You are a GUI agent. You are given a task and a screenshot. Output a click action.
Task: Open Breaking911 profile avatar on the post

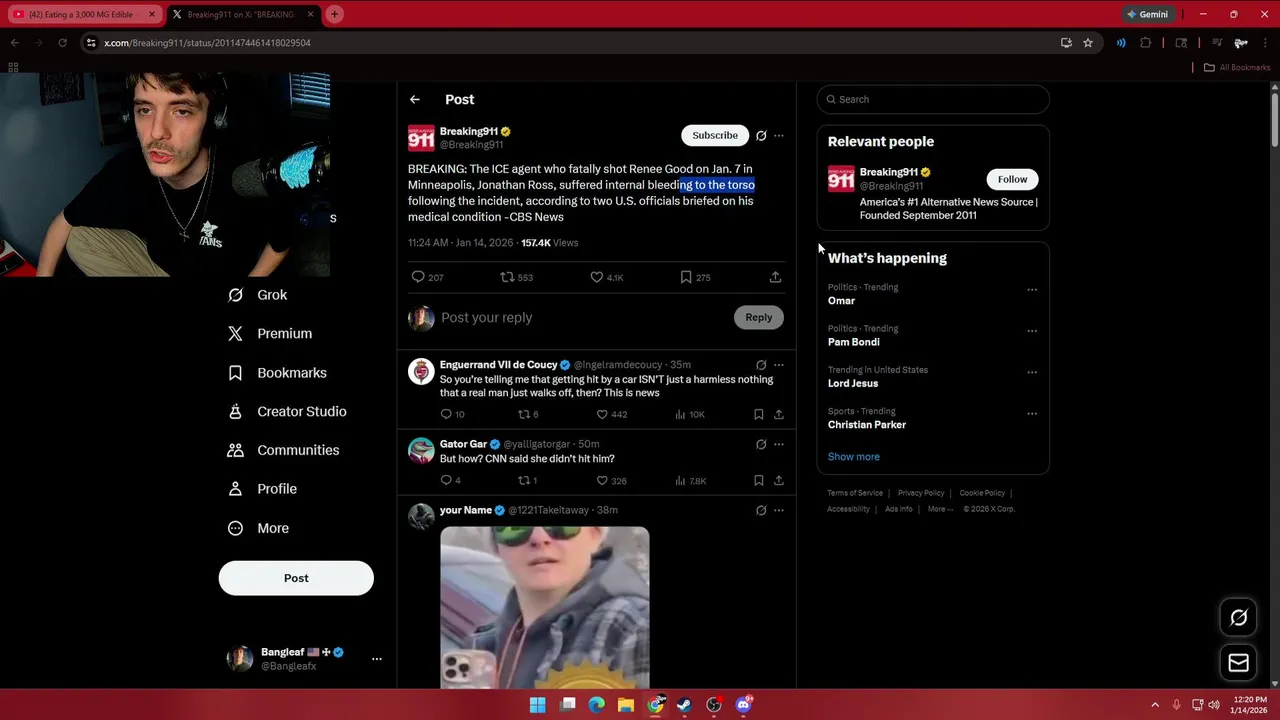pyautogui.click(x=421, y=138)
